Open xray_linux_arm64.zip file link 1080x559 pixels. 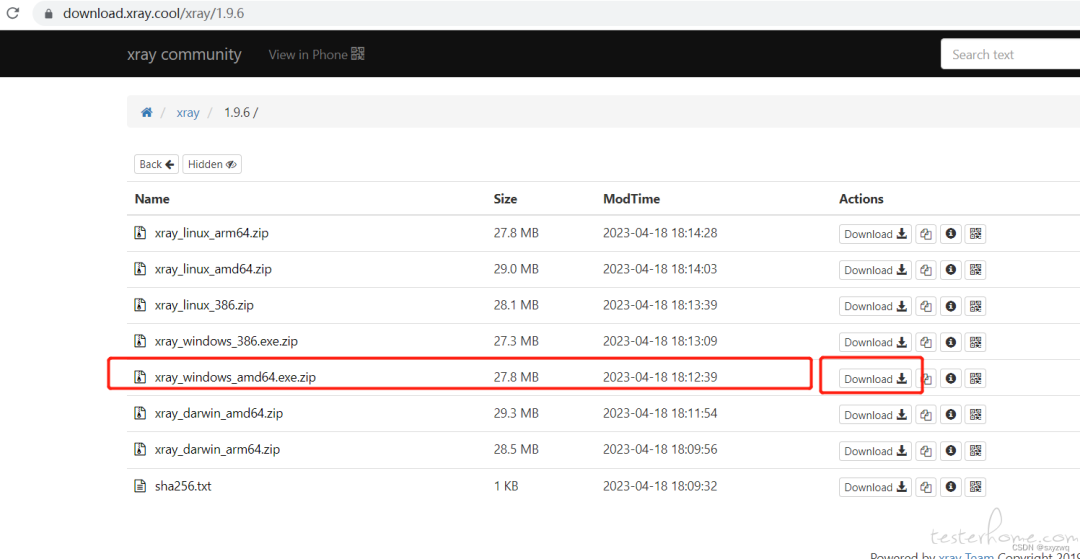pos(211,233)
